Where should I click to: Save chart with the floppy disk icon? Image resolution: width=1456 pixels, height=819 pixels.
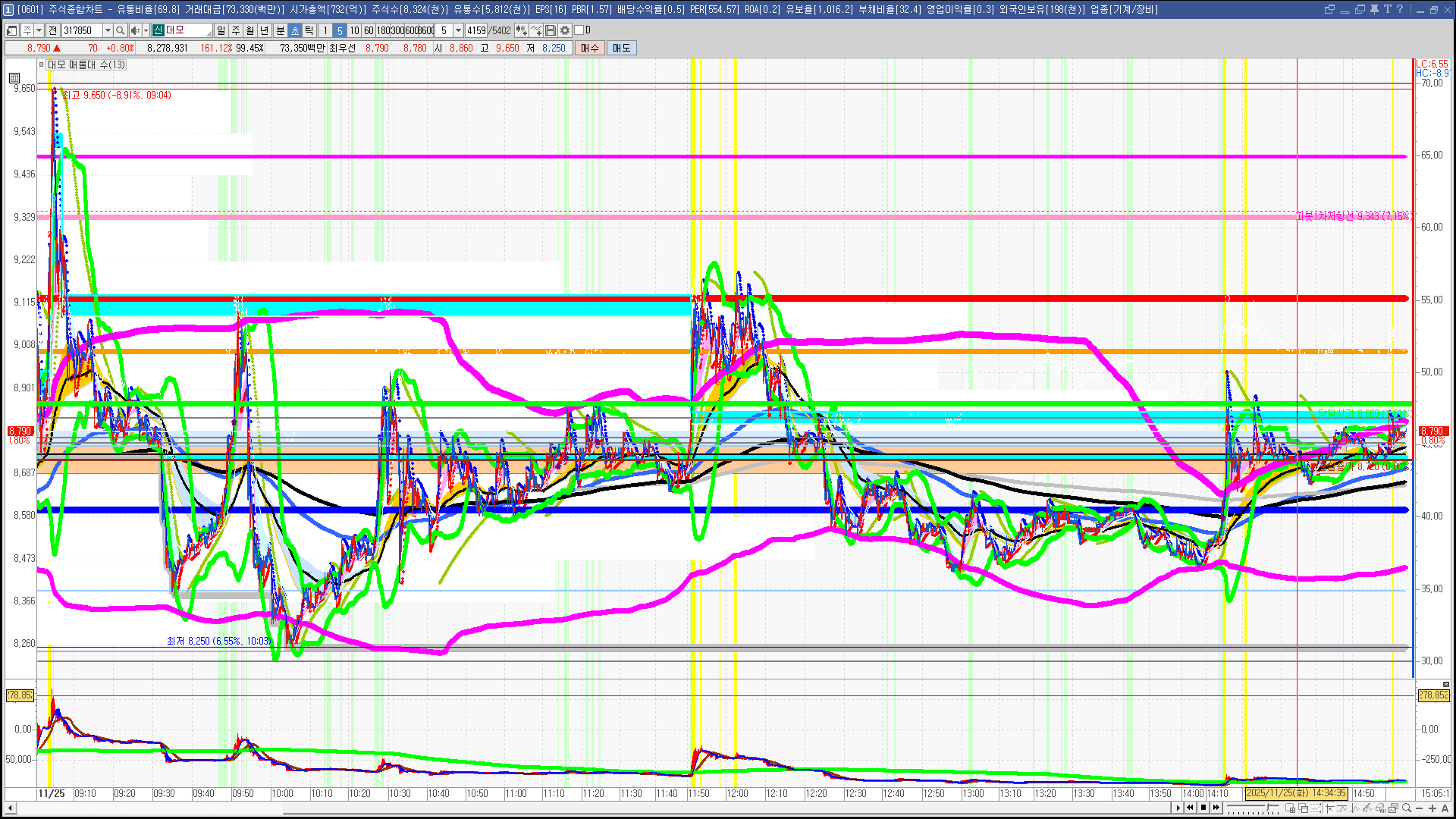pyautogui.click(x=551, y=30)
